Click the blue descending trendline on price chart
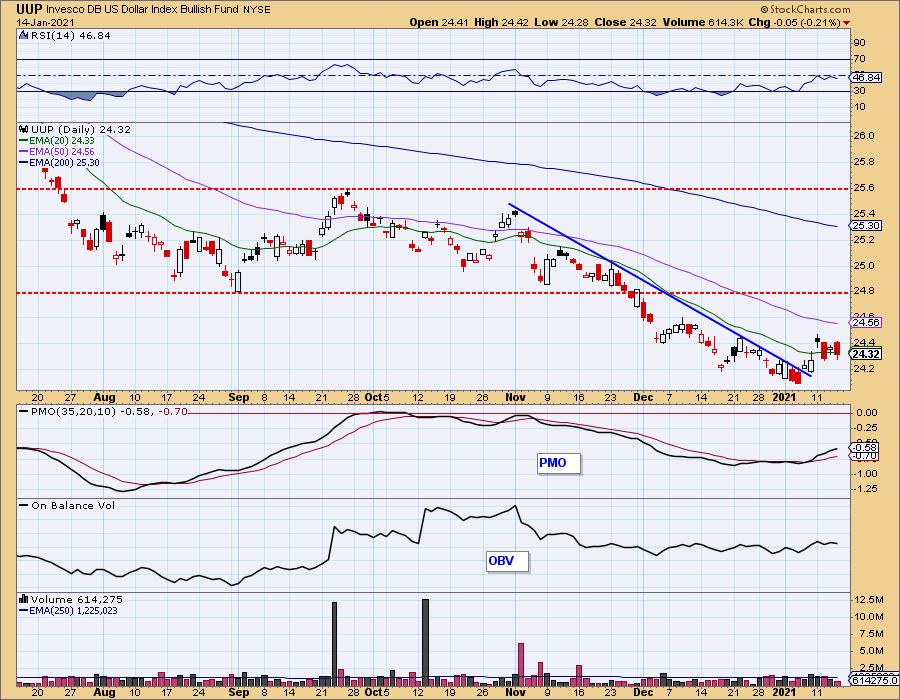This screenshot has width=900, height=700. pos(660,290)
